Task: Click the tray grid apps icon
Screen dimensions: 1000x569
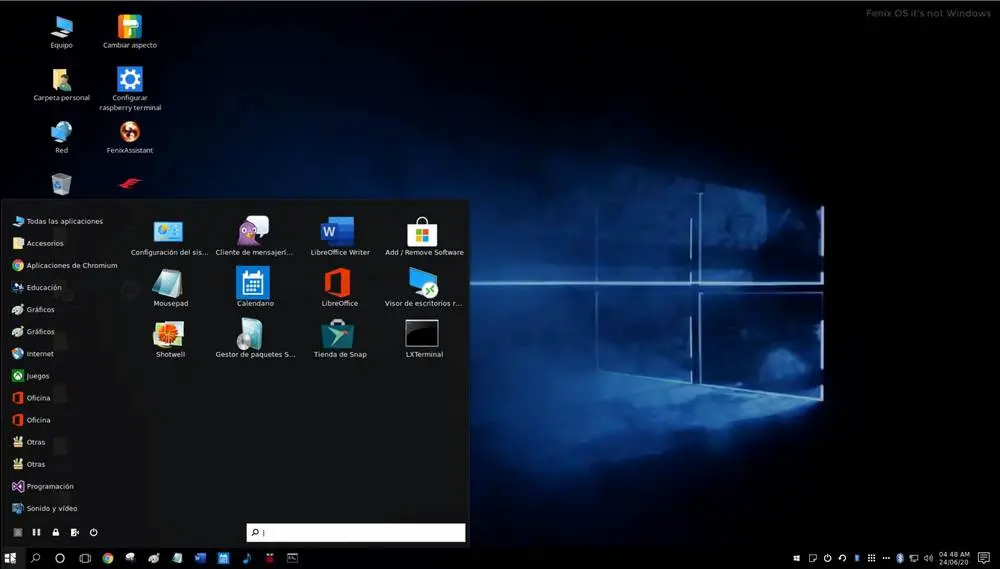Action: point(871,558)
